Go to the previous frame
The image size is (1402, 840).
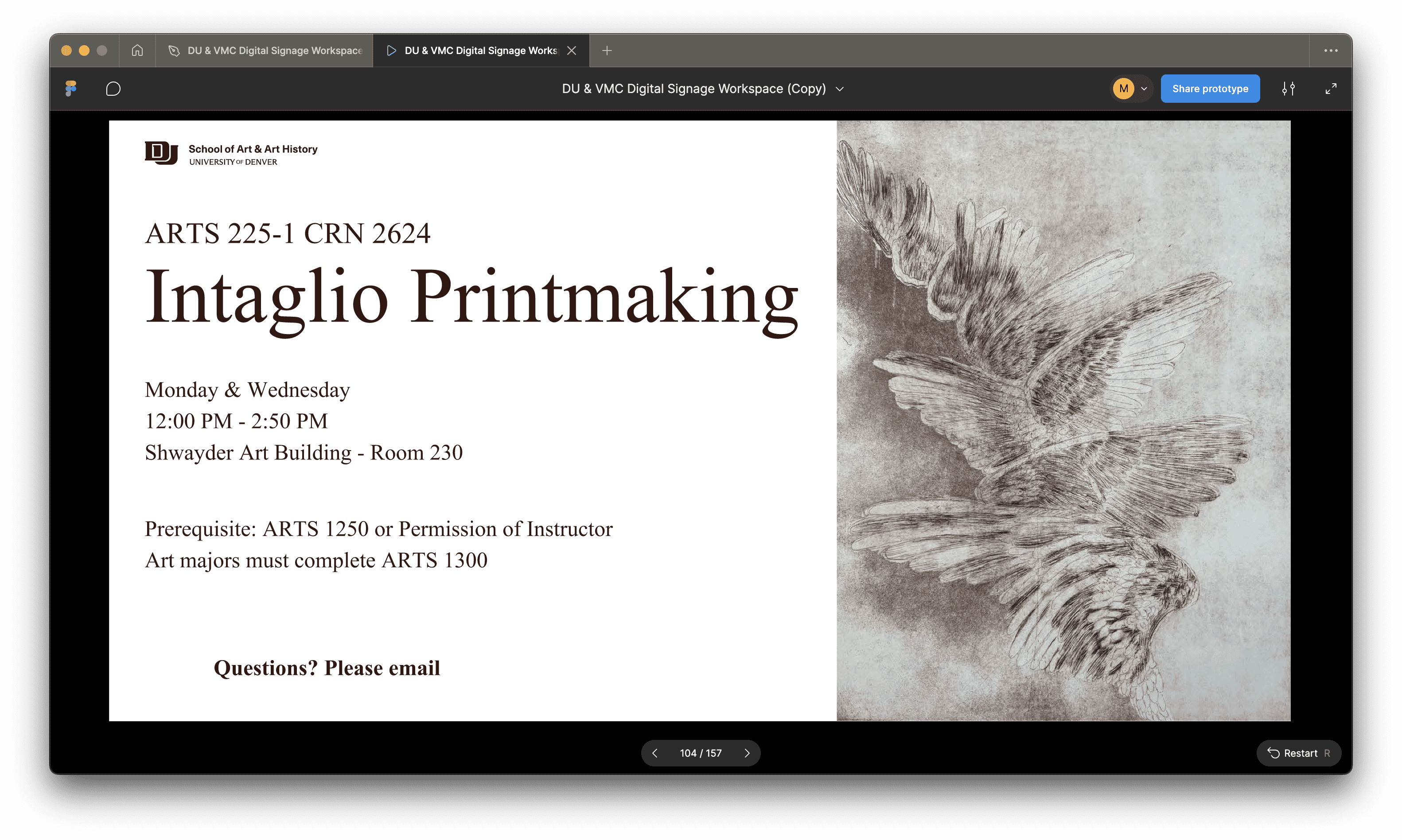click(655, 753)
